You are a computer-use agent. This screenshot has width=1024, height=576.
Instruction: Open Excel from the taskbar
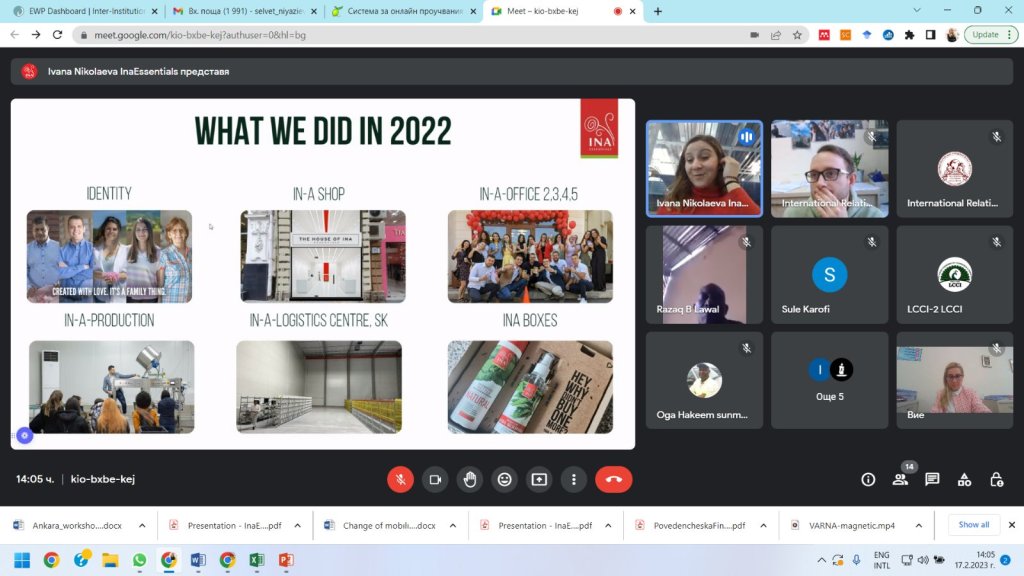[257, 560]
